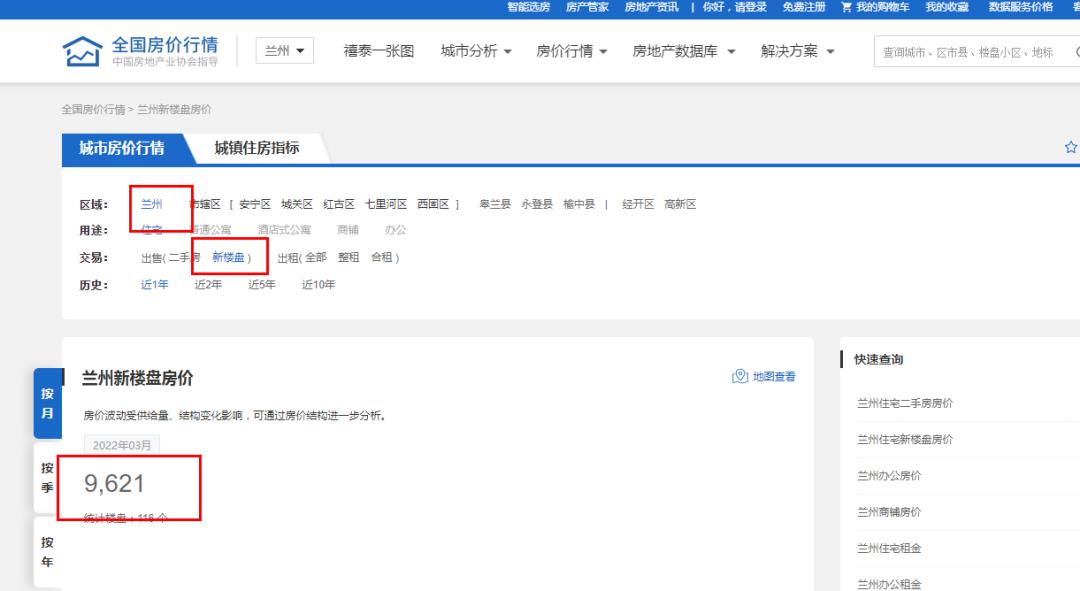Expand the 城市分析 menu
This screenshot has height=591, width=1080.
[476, 51]
